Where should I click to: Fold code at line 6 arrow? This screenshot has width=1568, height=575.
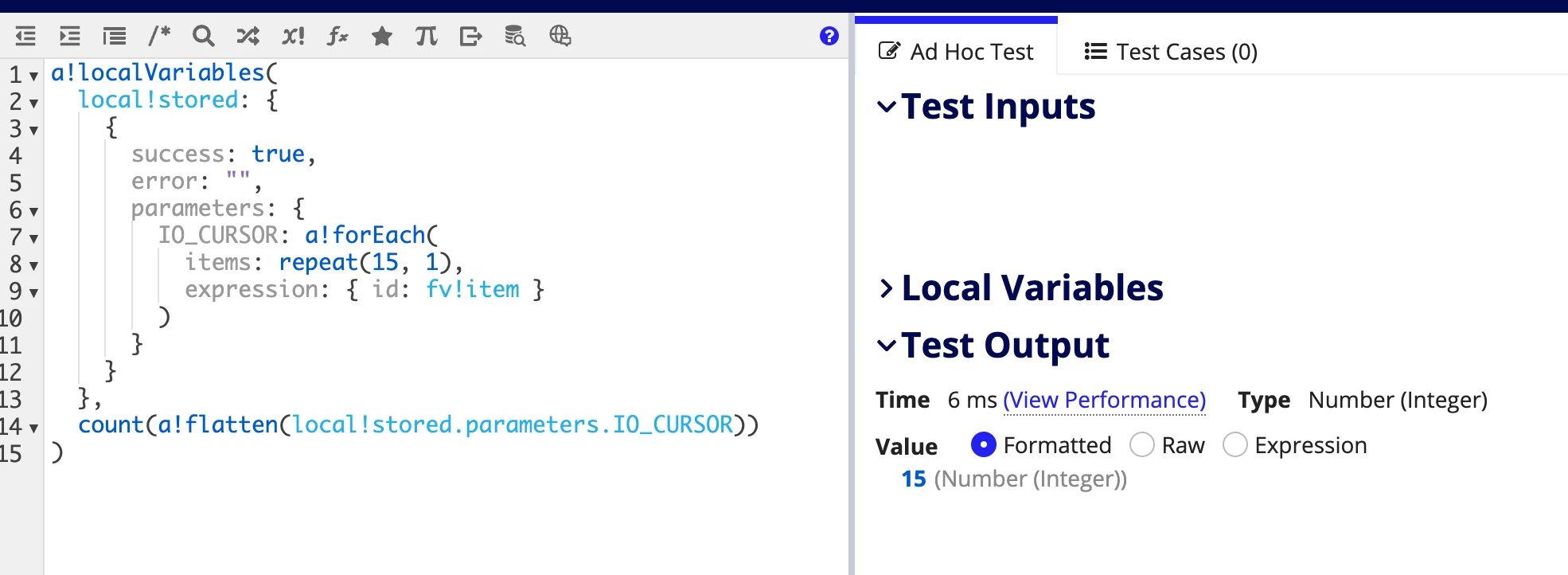(x=33, y=212)
